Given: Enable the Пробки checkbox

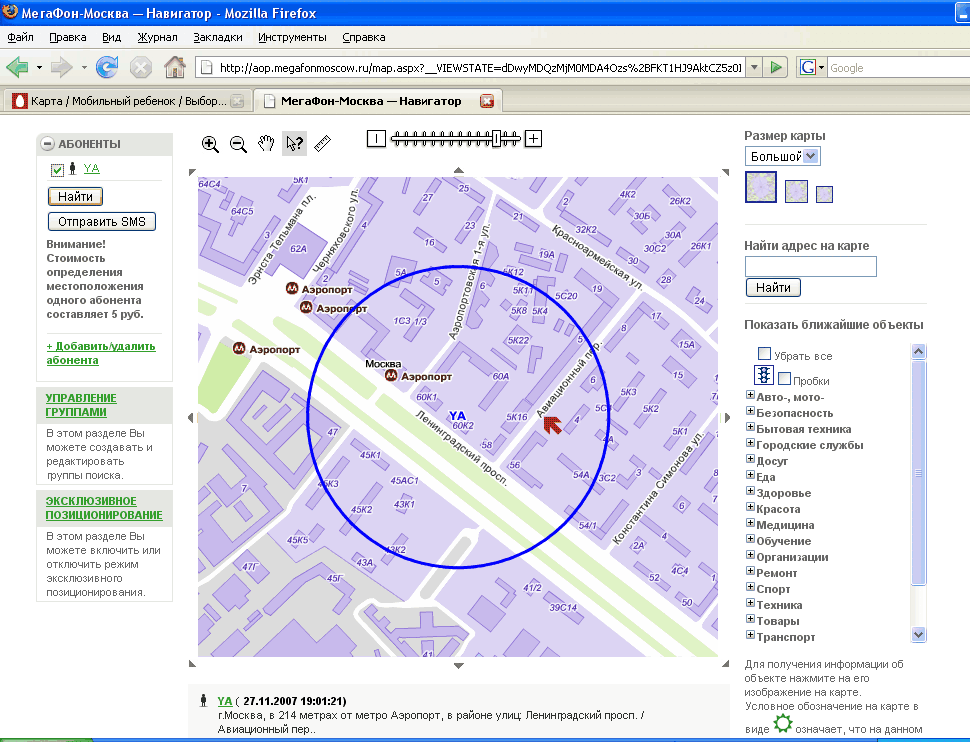Looking at the screenshot, I should pos(784,378).
